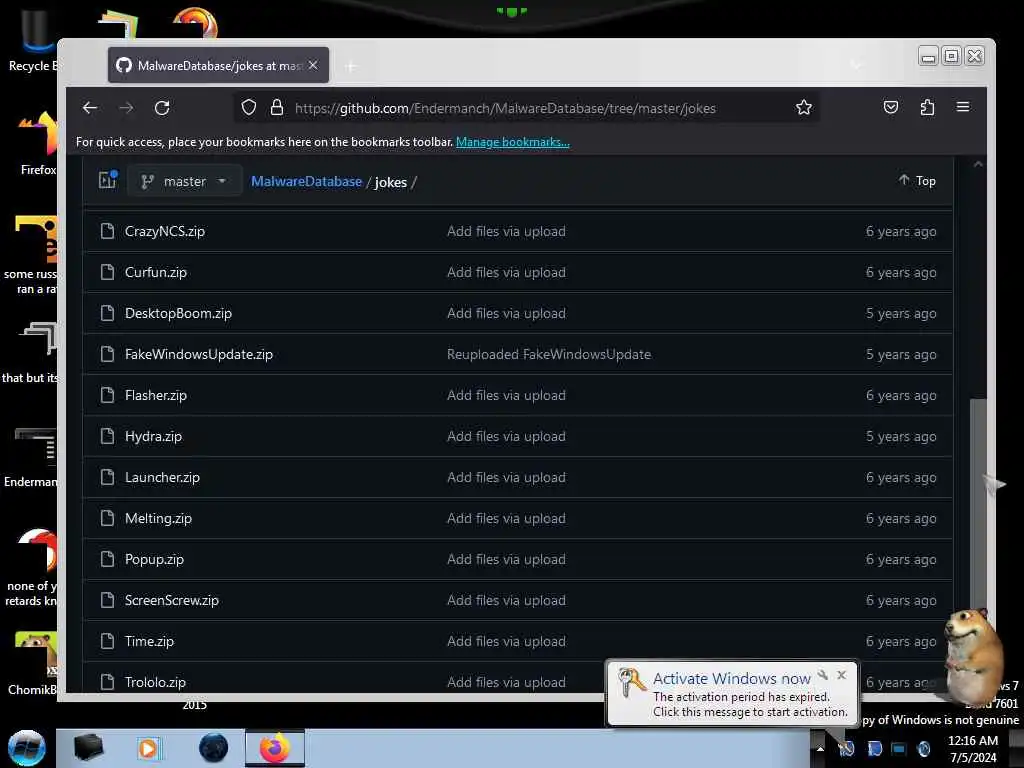Open the list all tabs dropdown arrow

coord(856,65)
